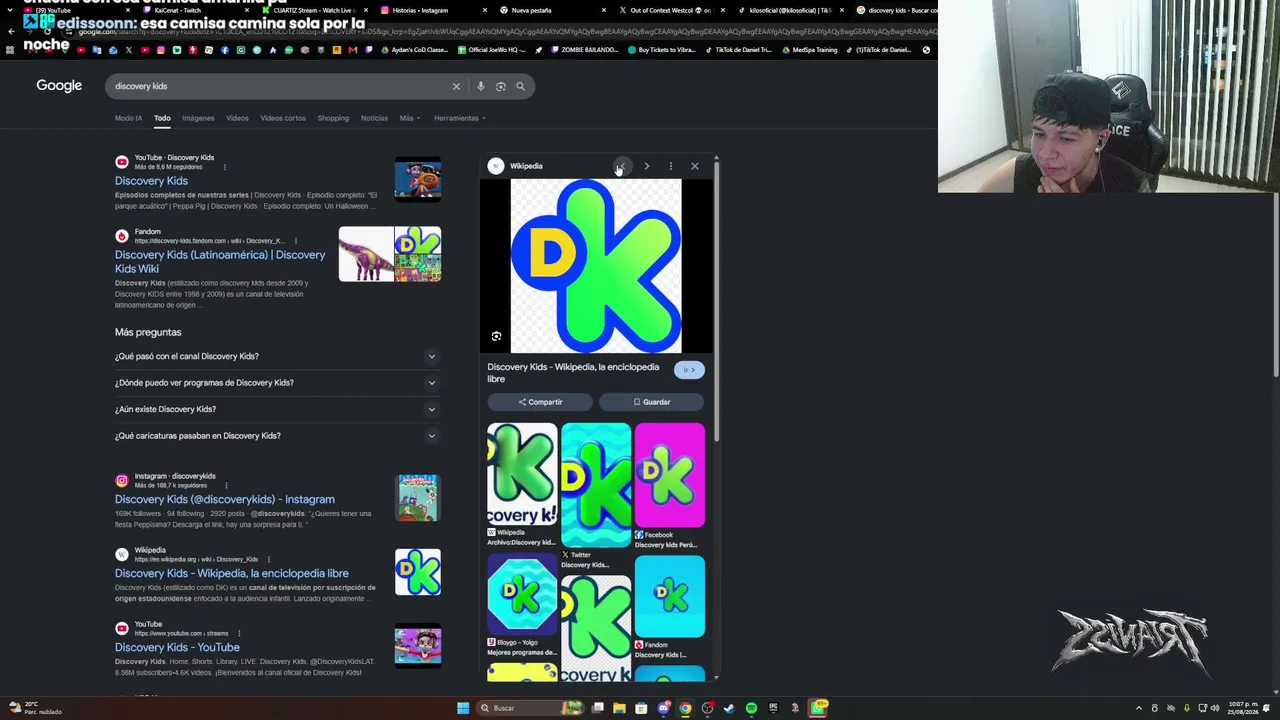Click the "Guardar" button
The image size is (1280, 720).
click(x=651, y=402)
